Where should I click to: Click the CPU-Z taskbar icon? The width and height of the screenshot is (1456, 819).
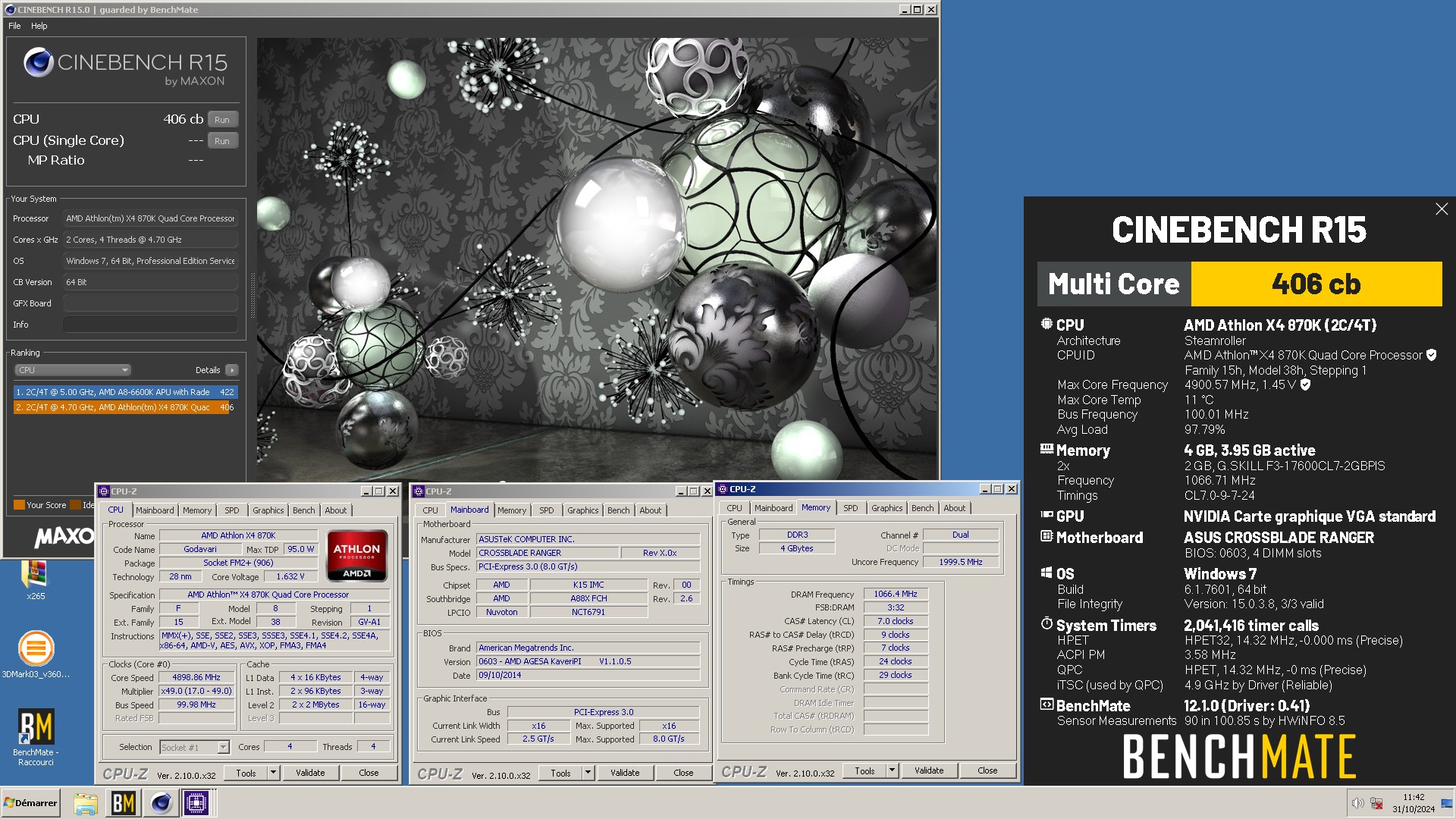196,803
